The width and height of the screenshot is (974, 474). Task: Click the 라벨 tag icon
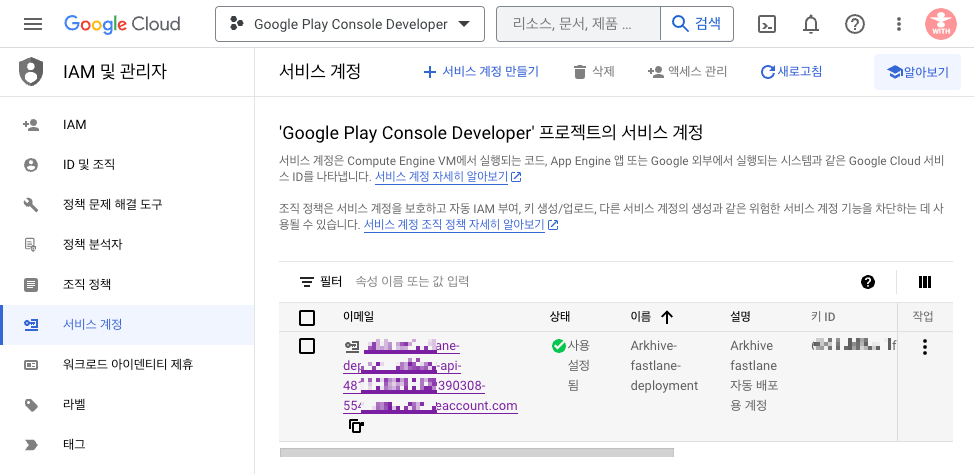pyautogui.click(x=30, y=405)
